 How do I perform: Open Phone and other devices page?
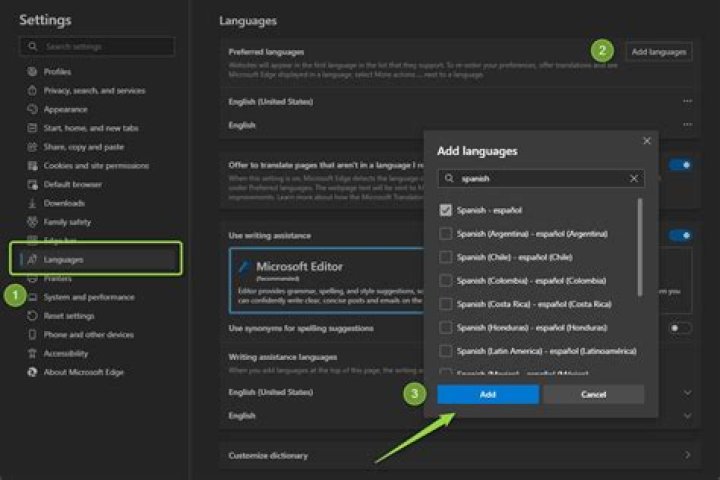(89, 335)
